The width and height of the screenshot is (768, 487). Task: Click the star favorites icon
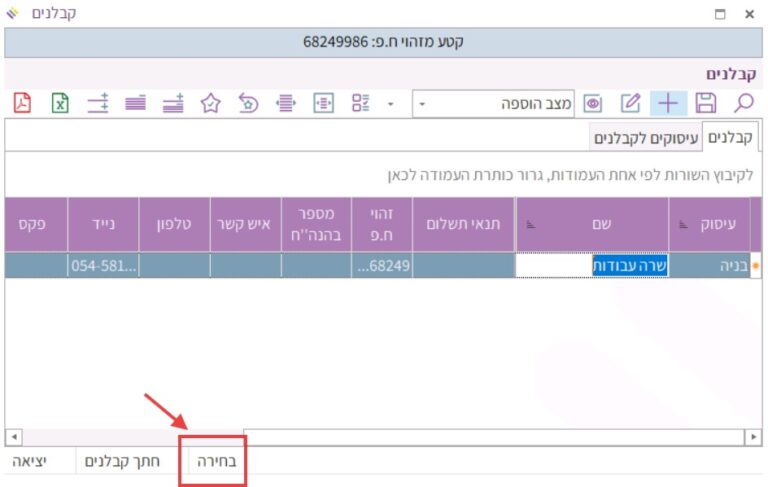click(x=210, y=103)
